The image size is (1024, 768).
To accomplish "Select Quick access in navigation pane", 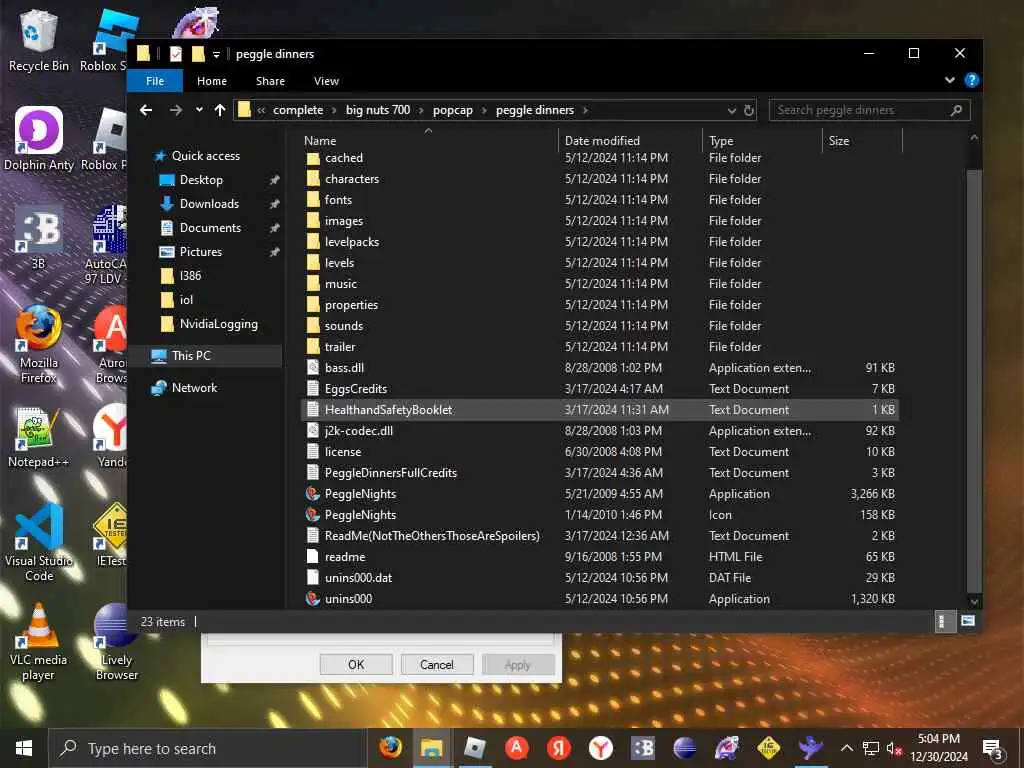I will (206, 156).
